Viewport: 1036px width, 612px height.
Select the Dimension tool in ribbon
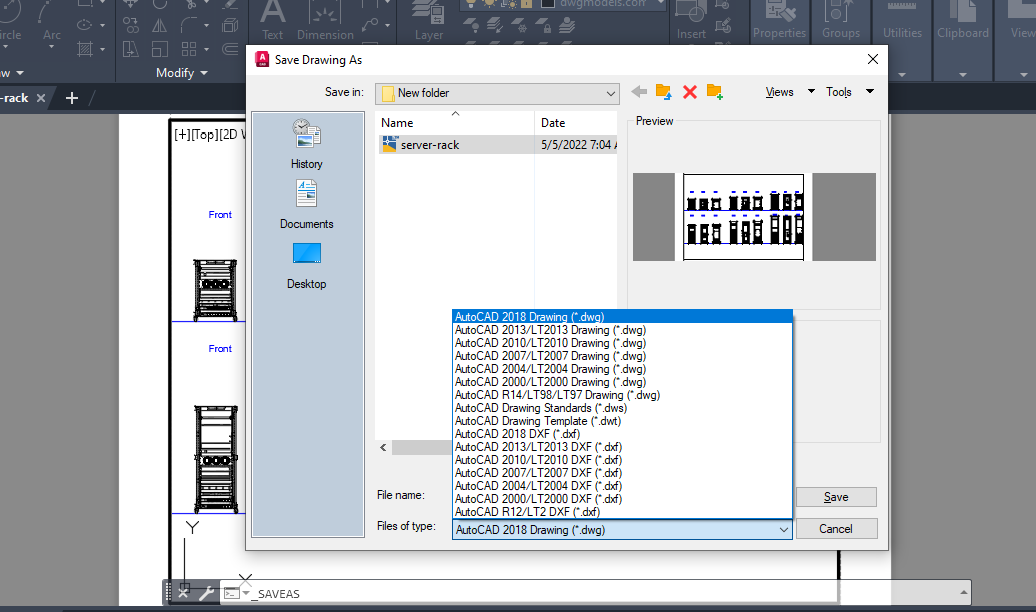325,21
